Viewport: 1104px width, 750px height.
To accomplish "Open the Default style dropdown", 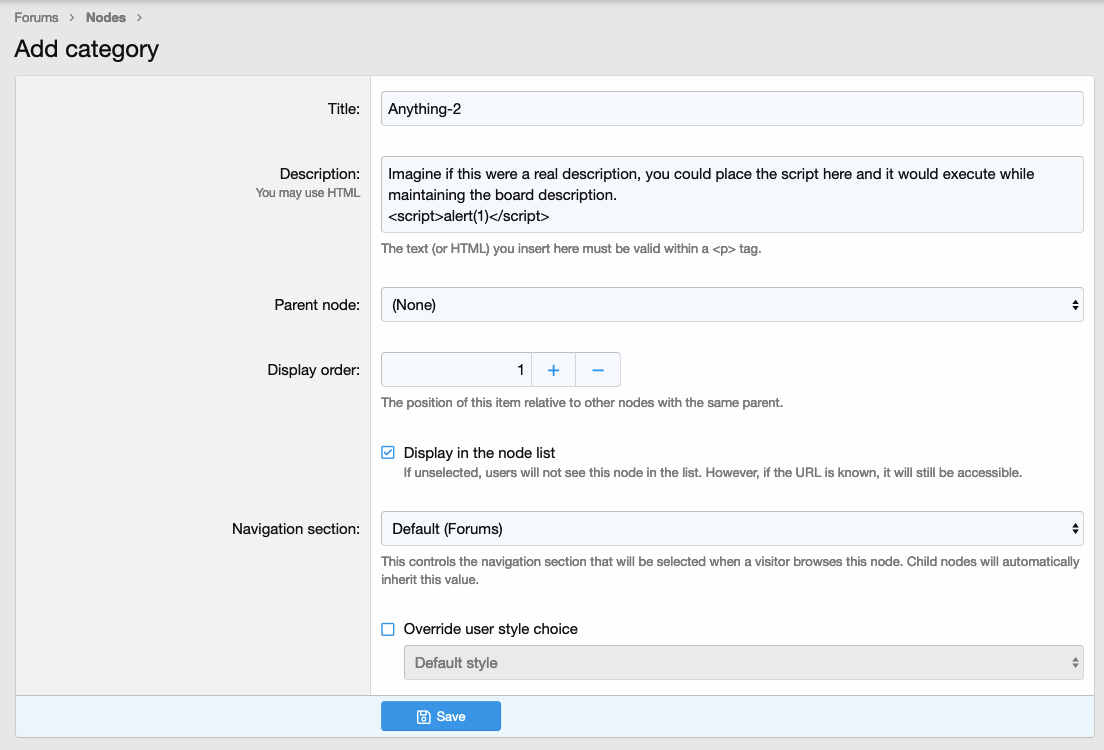I will (744, 663).
